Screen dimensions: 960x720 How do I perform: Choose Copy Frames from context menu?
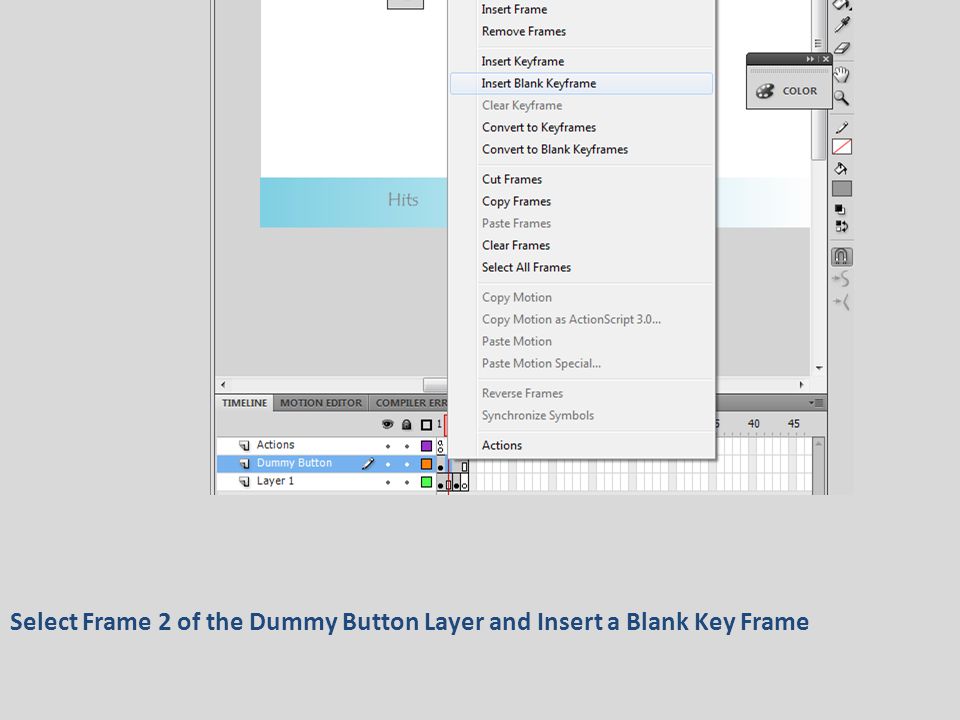[582, 202]
